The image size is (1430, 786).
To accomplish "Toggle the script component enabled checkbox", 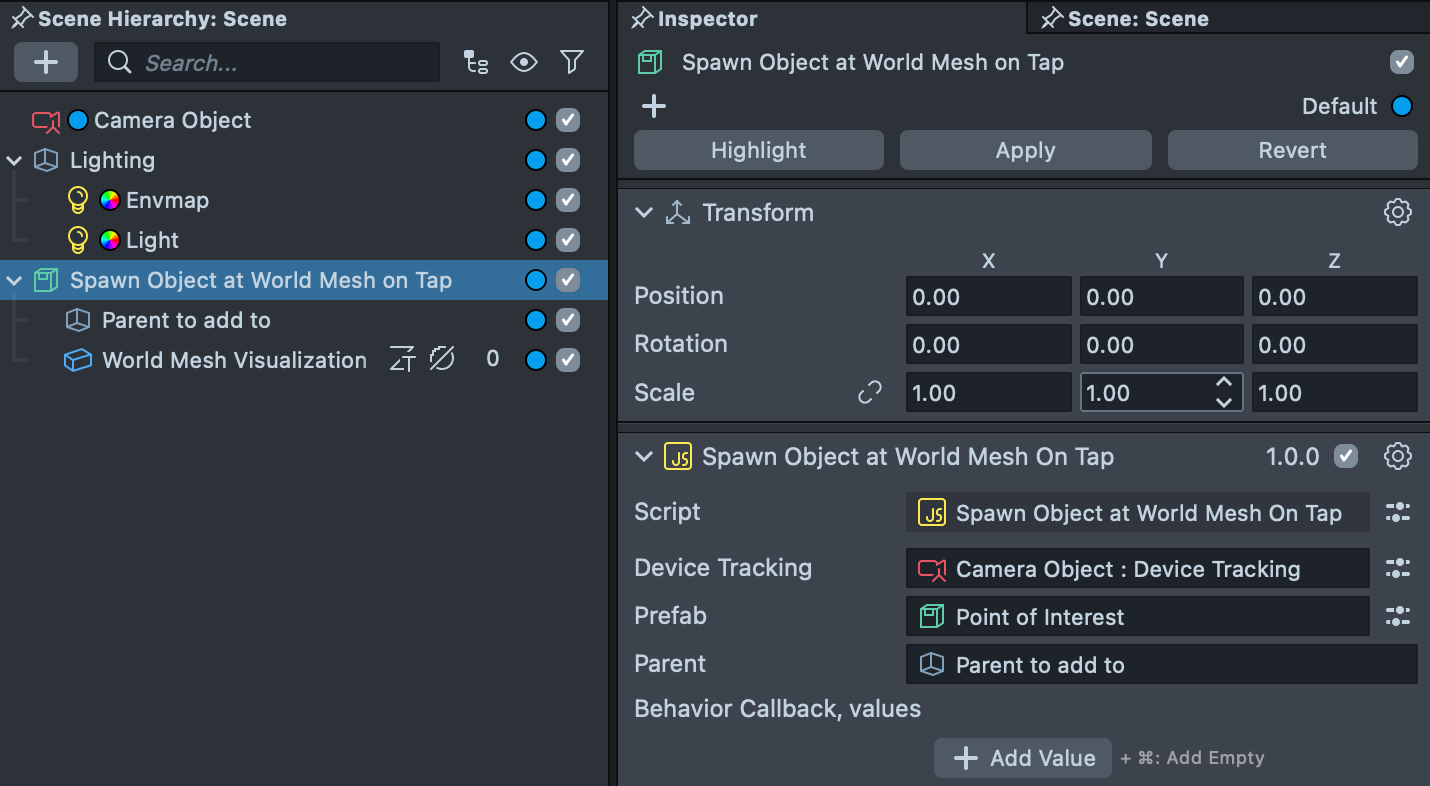I will (1346, 457).
